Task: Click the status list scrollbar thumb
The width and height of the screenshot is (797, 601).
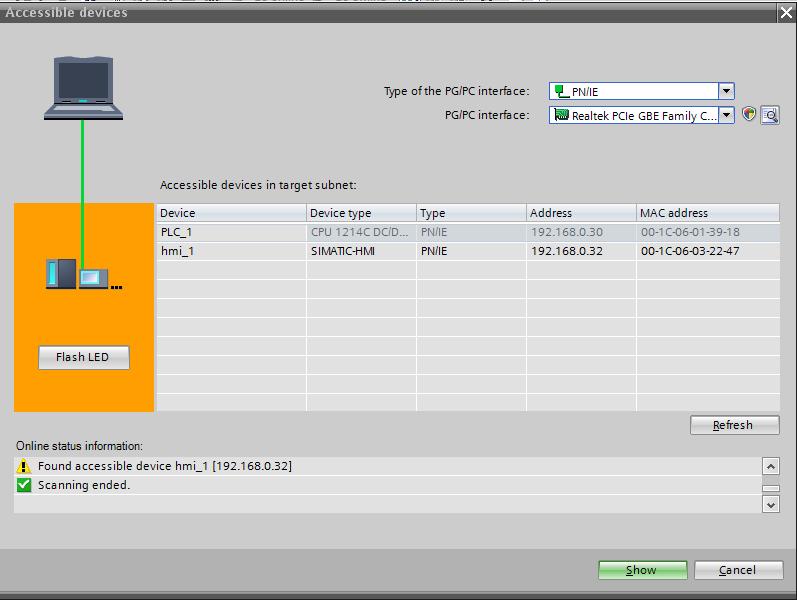Action: (771, 488)
